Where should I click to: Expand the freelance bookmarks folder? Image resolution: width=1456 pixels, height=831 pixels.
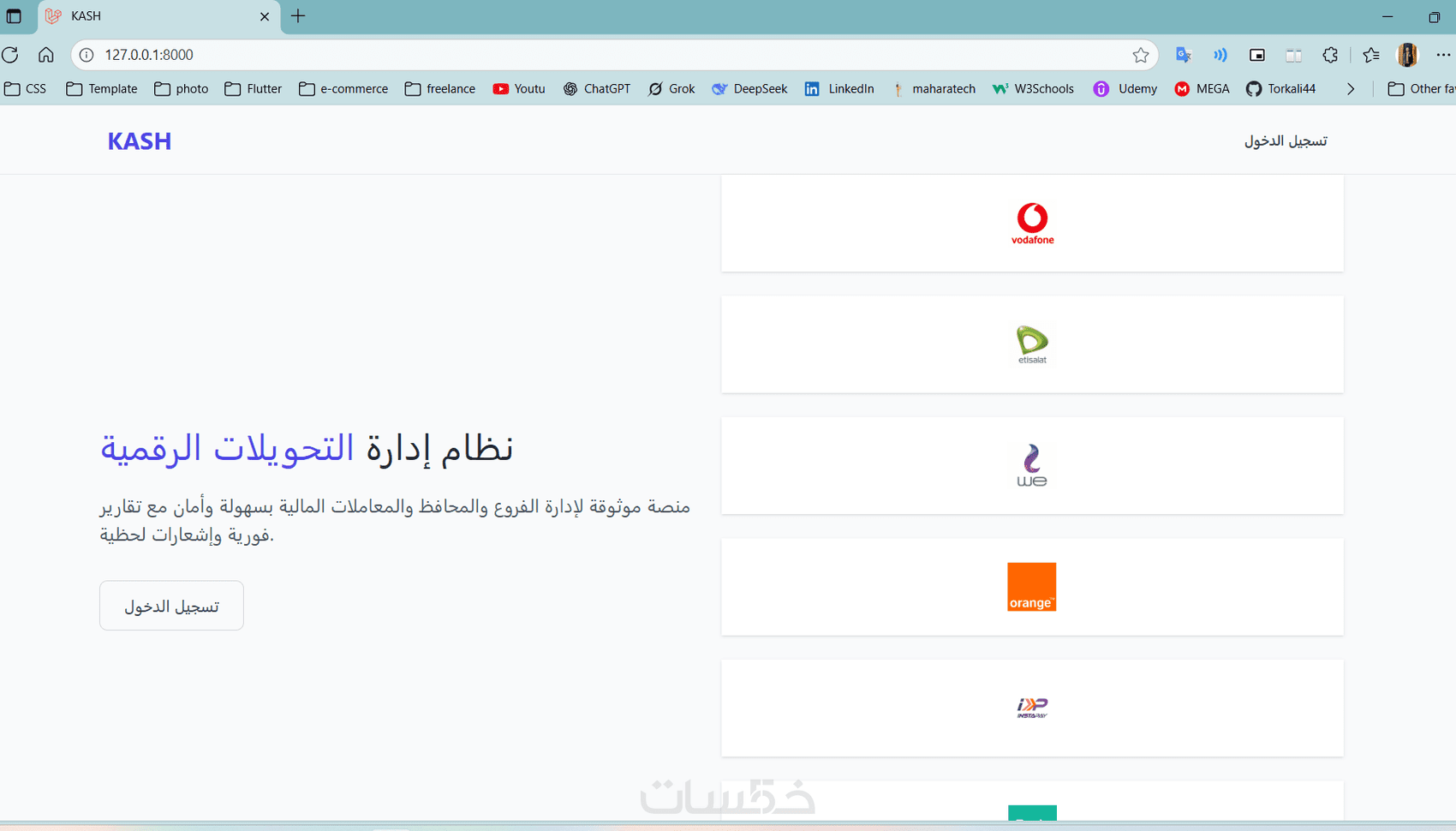[440, 89]
